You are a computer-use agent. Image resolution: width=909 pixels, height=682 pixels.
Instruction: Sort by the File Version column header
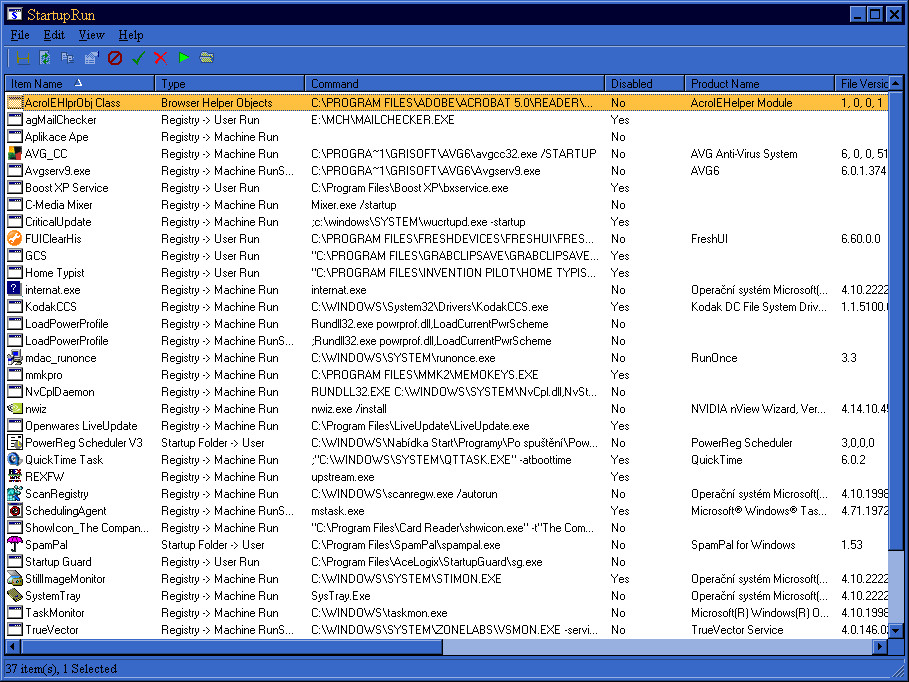tap(862, 84)
